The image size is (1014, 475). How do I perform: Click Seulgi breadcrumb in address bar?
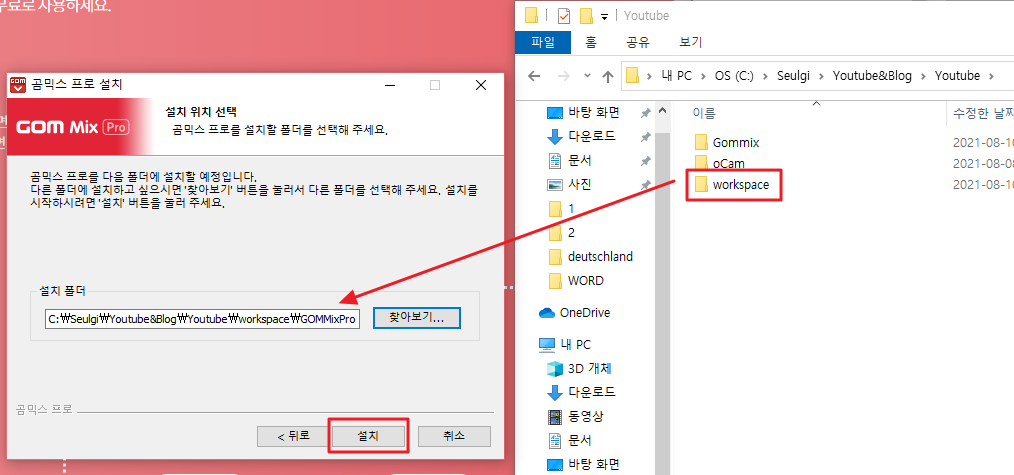[794, 76]
